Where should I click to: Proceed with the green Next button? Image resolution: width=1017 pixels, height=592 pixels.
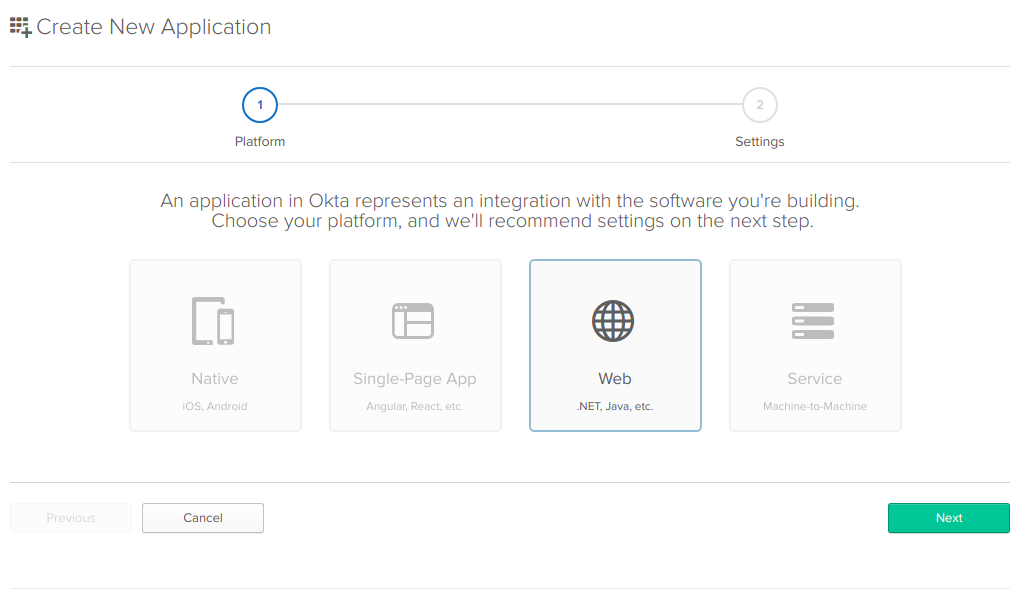tap(948, 518)
